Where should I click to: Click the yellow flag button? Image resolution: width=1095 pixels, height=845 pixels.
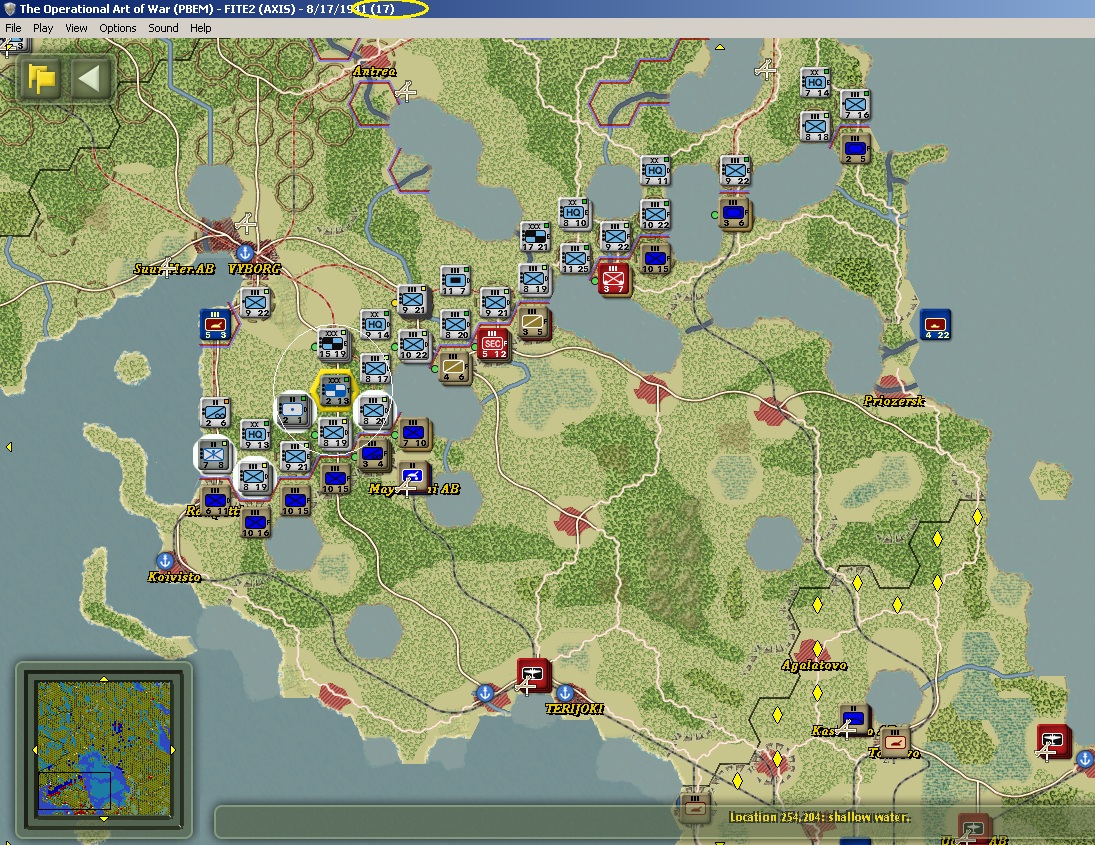[42, 78]
